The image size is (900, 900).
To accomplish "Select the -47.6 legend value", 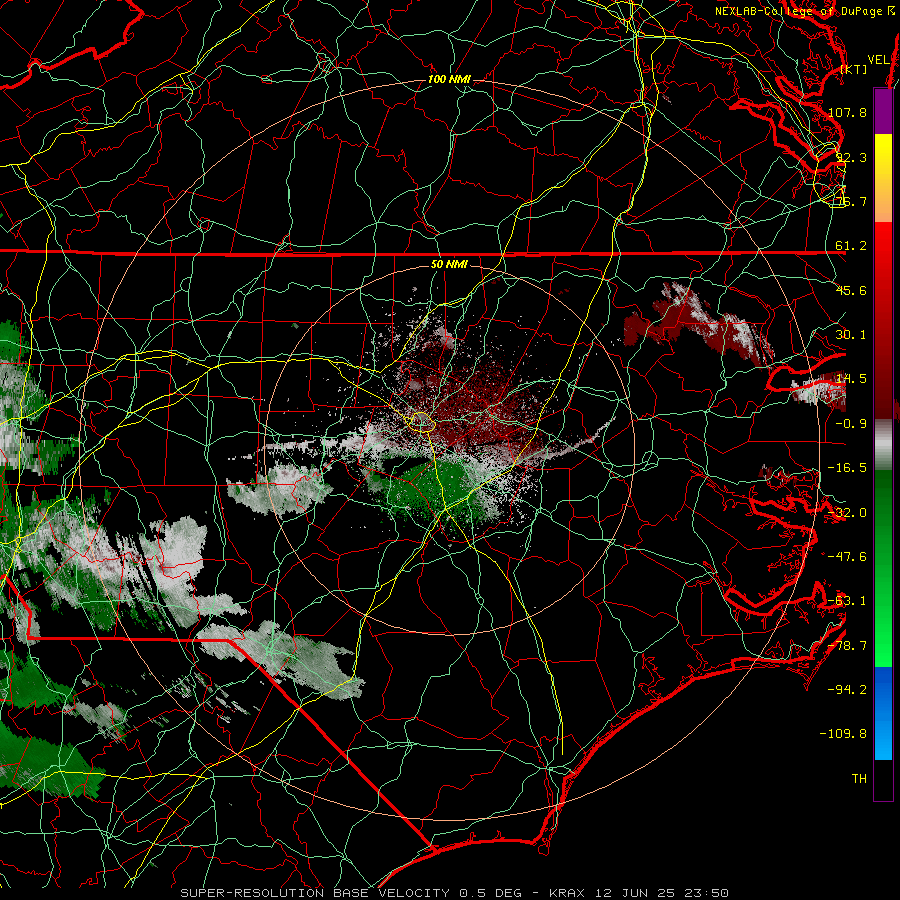I will point(847,557).
